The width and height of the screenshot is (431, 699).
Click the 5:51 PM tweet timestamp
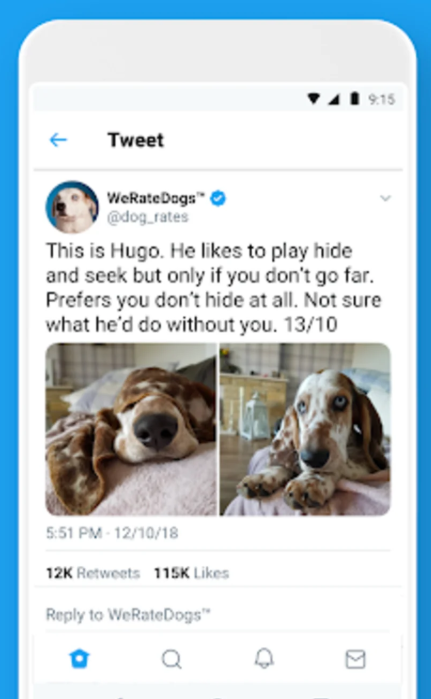(x=112, y=533)
